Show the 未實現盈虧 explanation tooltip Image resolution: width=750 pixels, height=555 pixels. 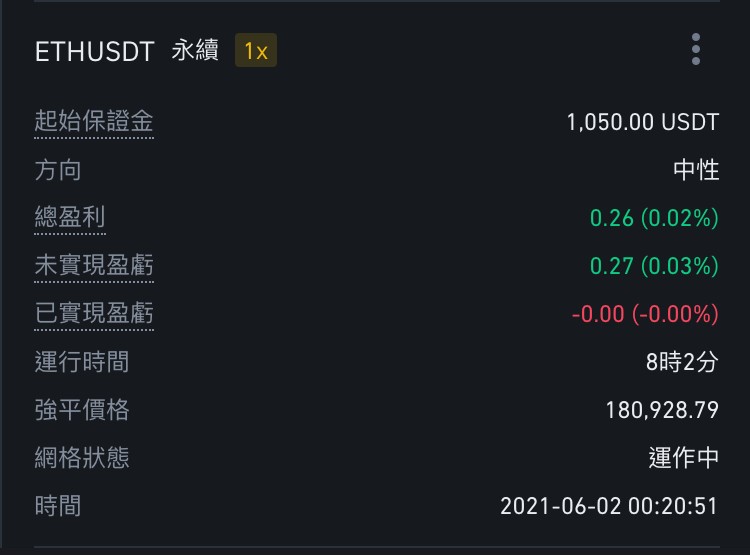coord(94,265)
